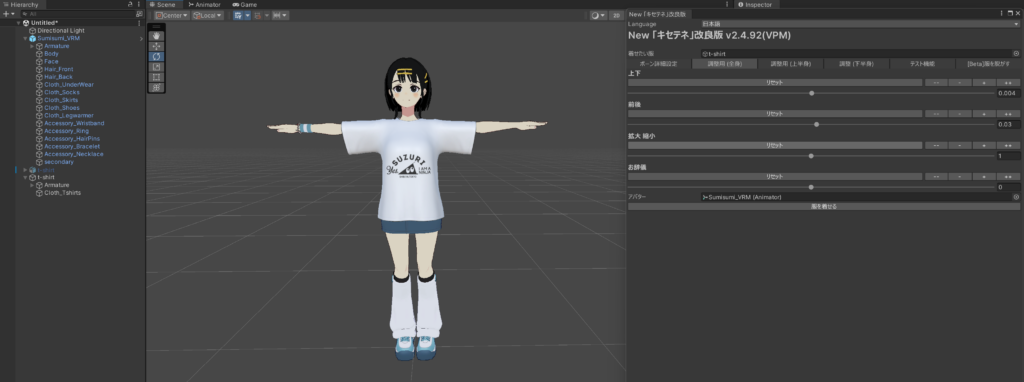Select the Move tool in scene toolbar
Image resolution: width=1024 pixels, height=382 pixels.
tap(157, 46)
